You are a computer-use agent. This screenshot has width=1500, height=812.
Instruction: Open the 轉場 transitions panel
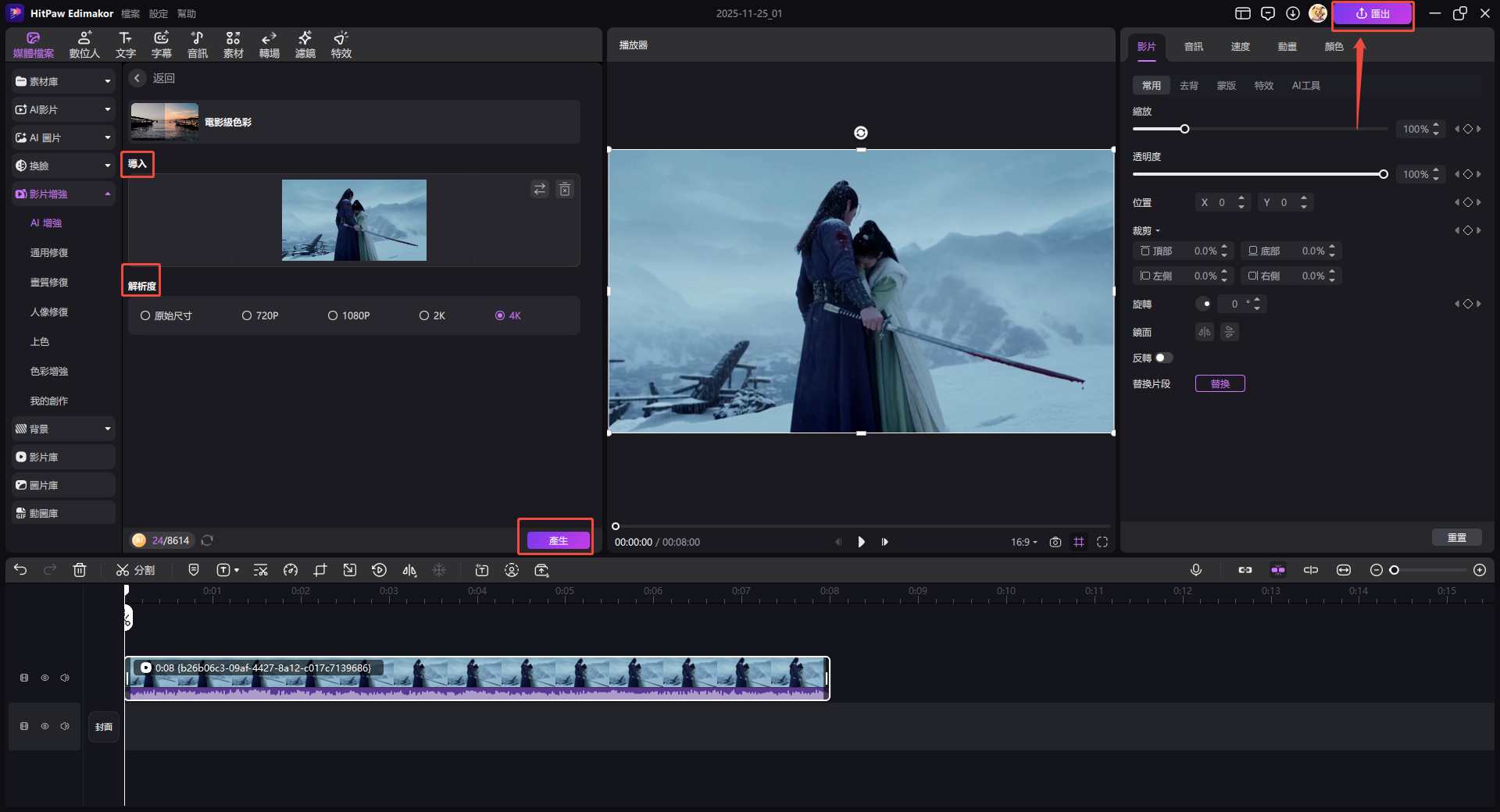269,45
